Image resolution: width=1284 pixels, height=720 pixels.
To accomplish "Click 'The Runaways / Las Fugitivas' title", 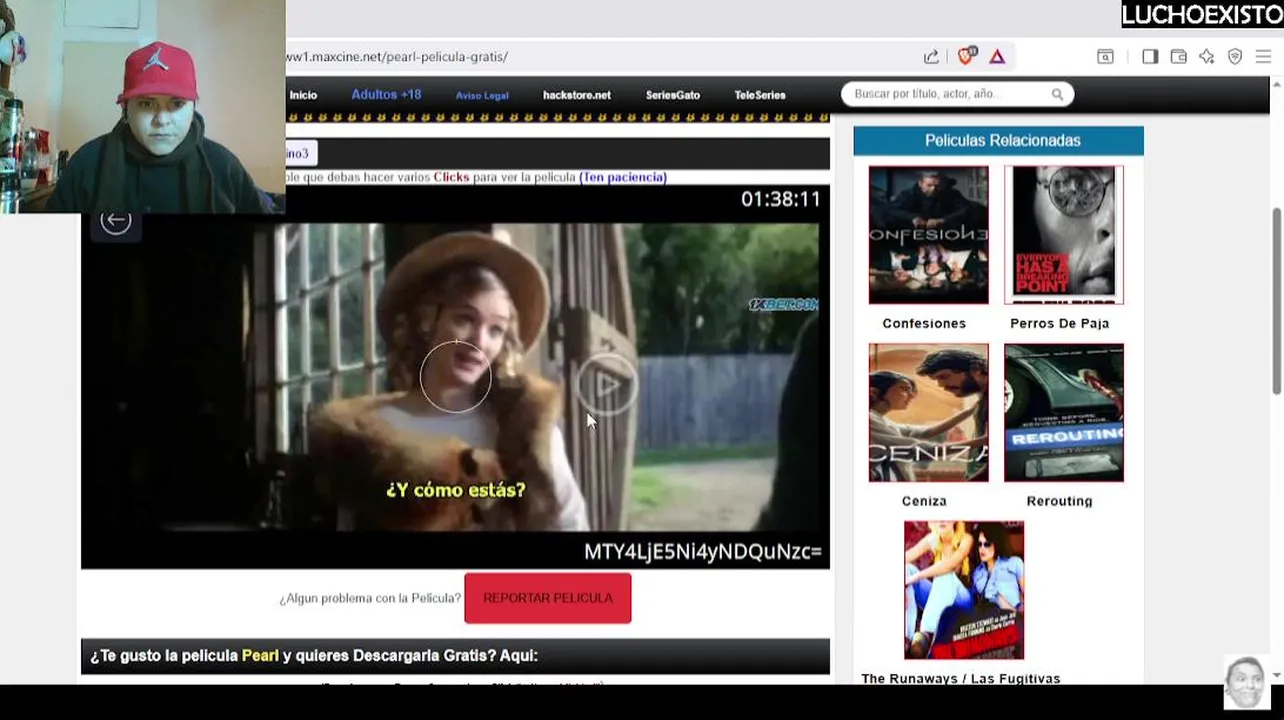I will pos(961,678).
